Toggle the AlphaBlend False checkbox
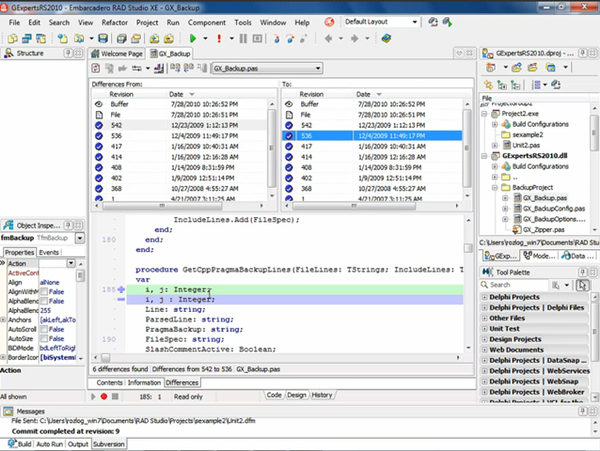Screen dimensions: 600x451 (44, 301)
